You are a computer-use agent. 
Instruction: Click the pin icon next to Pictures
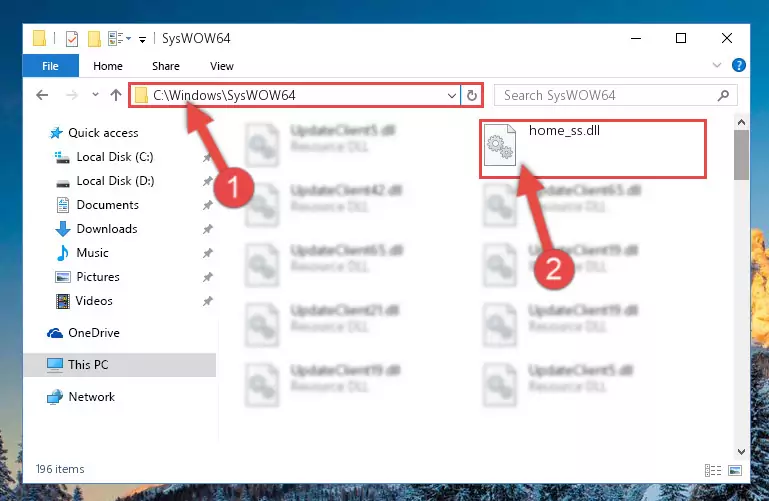[207, 277]
